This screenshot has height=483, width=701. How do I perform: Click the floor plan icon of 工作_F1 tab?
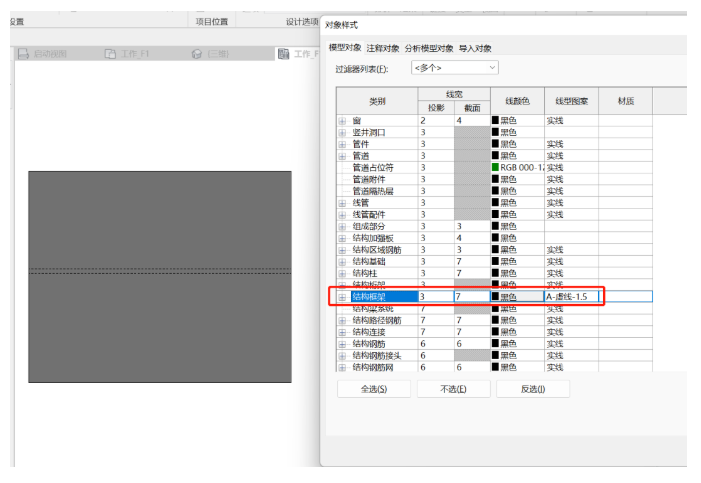click(110, 54)
